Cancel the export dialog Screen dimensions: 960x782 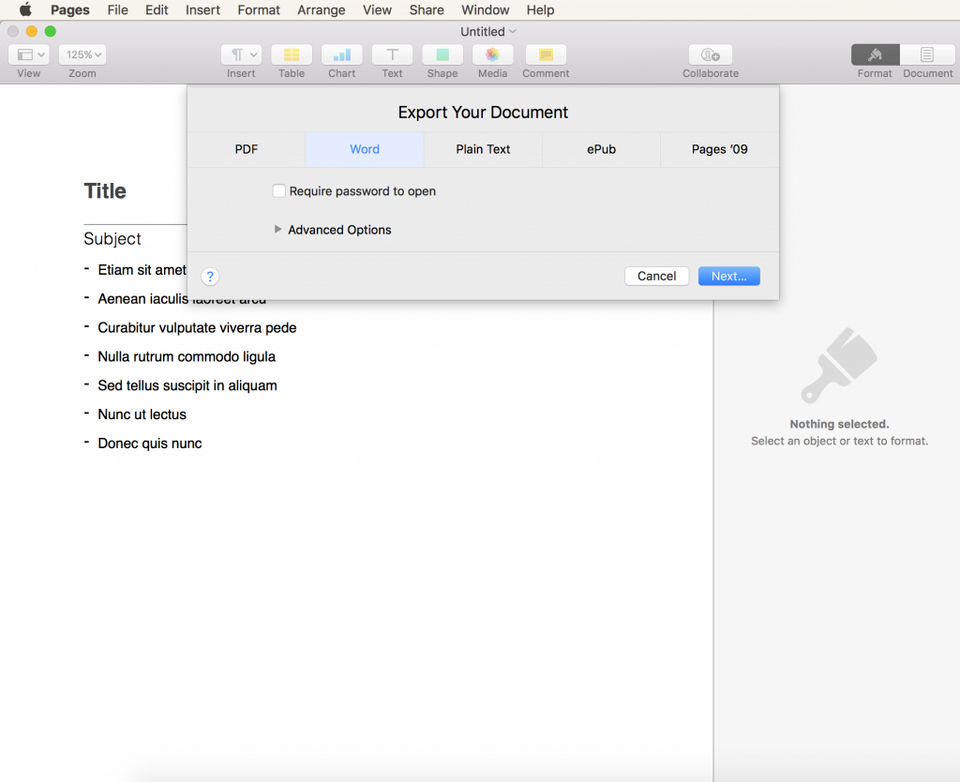click(656, 276)
